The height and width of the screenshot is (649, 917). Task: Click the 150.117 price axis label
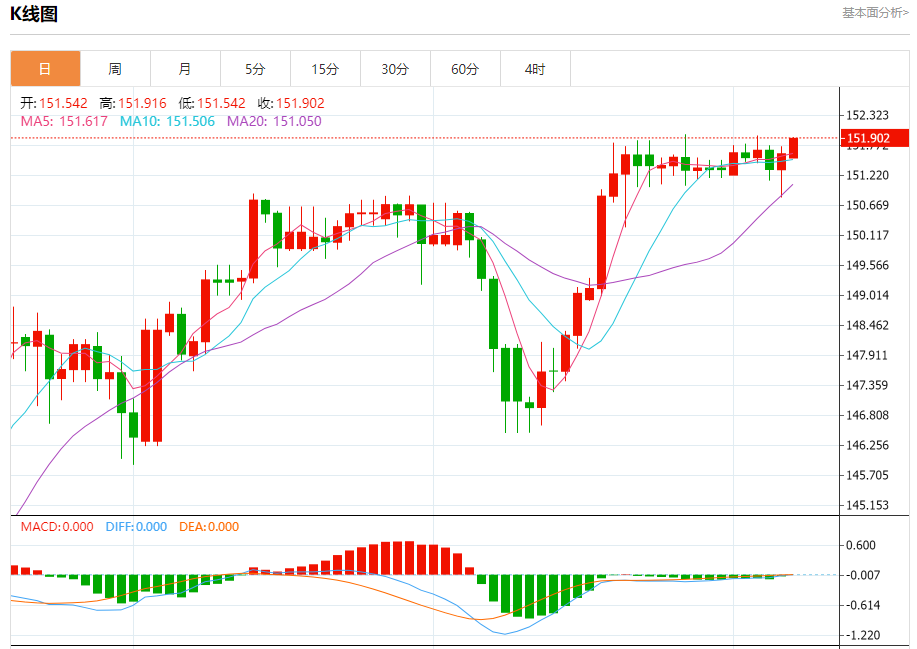point(867,235)
